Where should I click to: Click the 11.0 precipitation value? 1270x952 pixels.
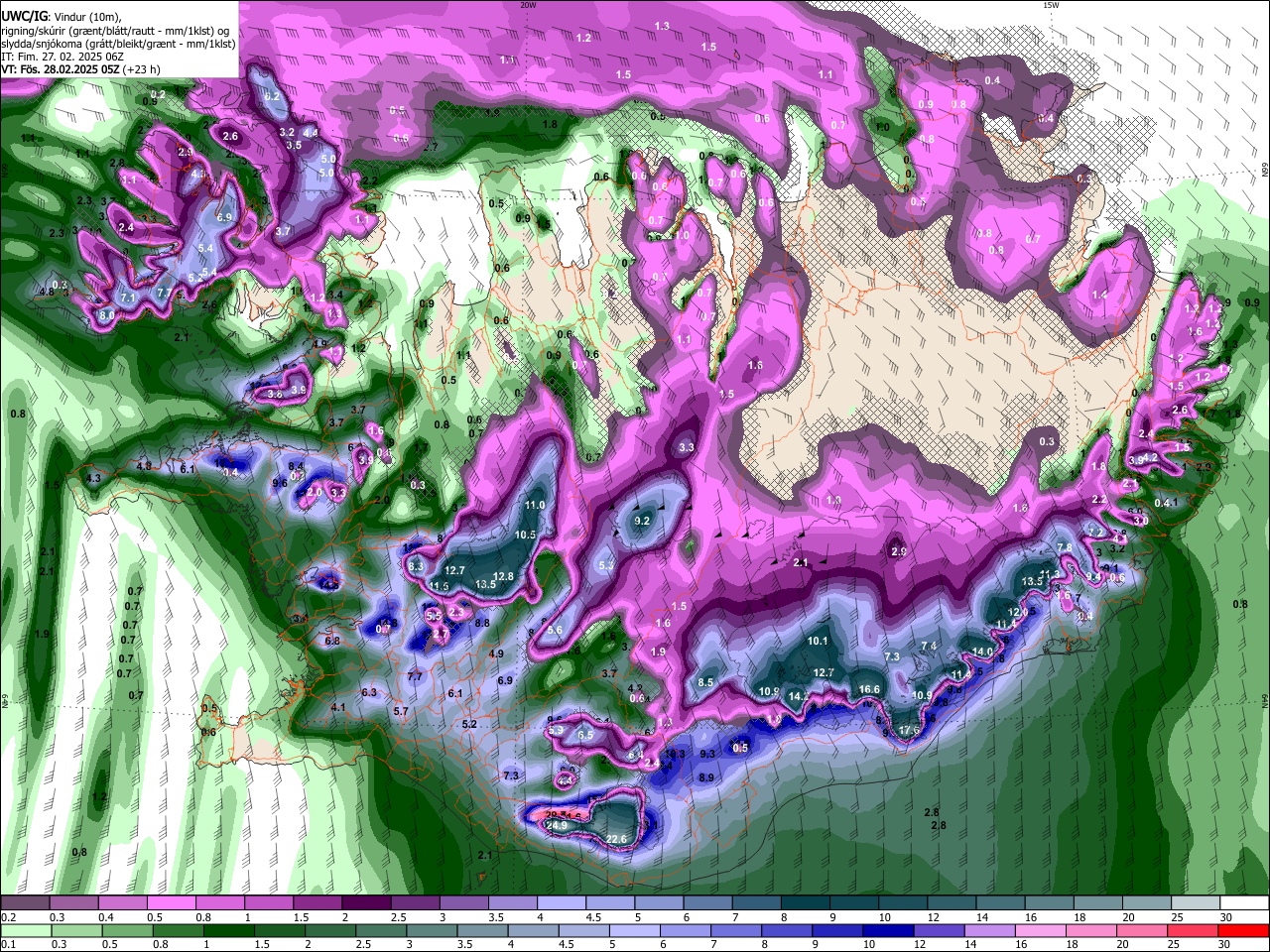click(x=535, y=505)
